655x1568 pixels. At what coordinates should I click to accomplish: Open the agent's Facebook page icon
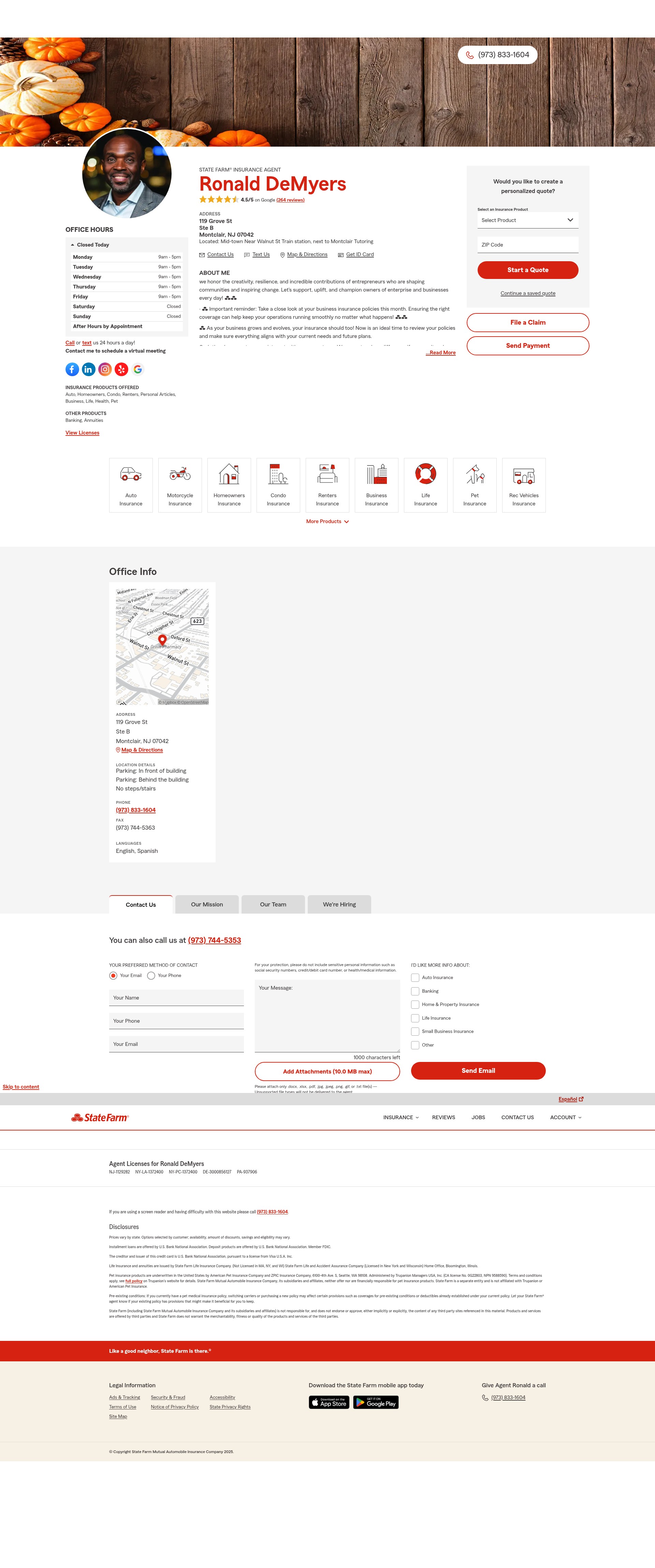coord(72,369)
